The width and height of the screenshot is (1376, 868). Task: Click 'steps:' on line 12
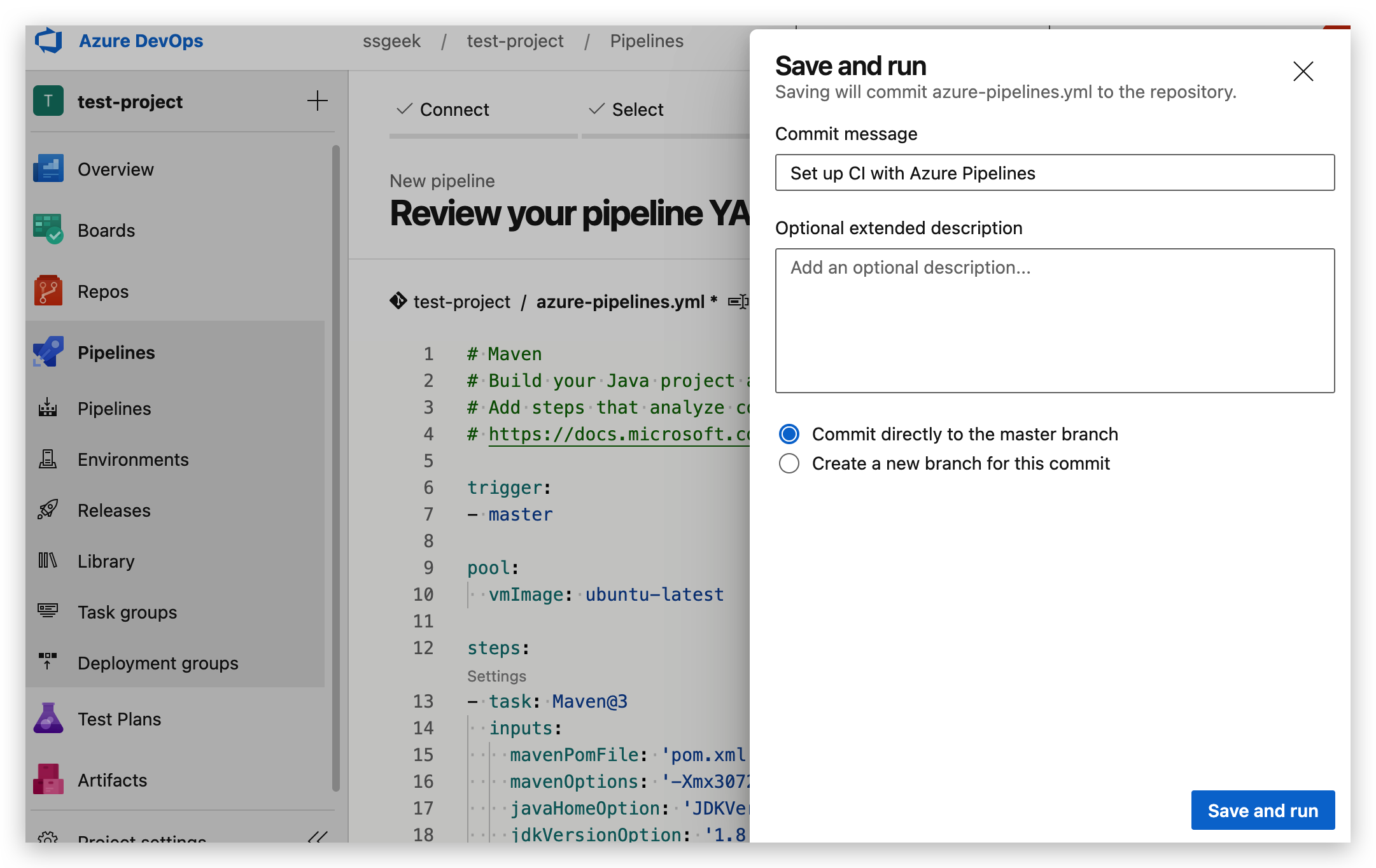click(x=498, y=648)
